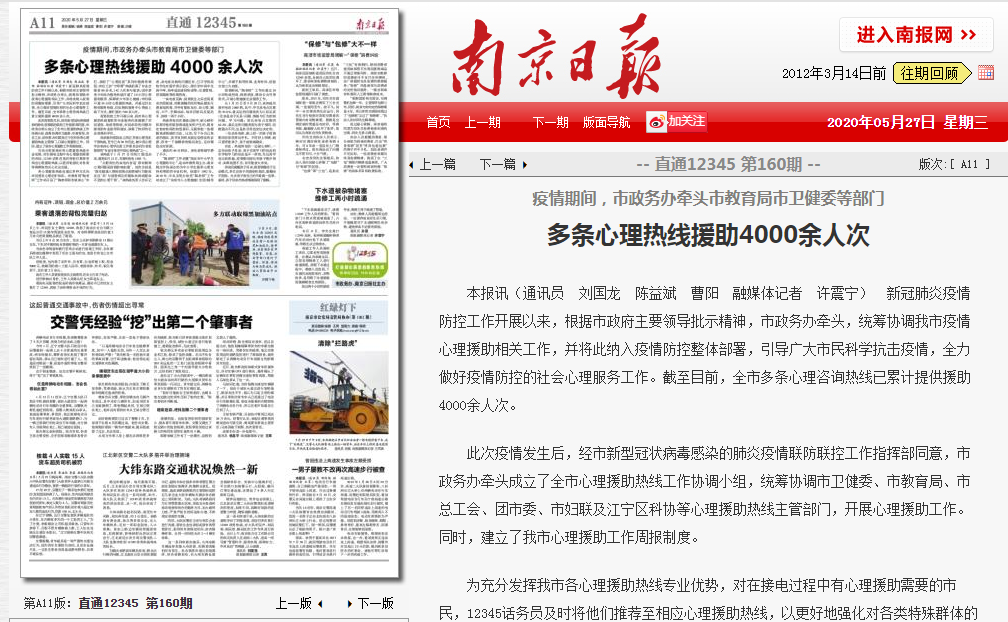Select 上一期 in navigation bar
The height and width of the screenshot is (622, 1008).
(483, 122)
